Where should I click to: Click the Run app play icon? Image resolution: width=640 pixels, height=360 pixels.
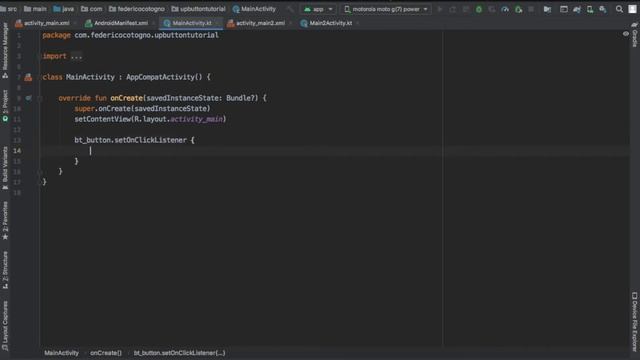click(440, 9)
